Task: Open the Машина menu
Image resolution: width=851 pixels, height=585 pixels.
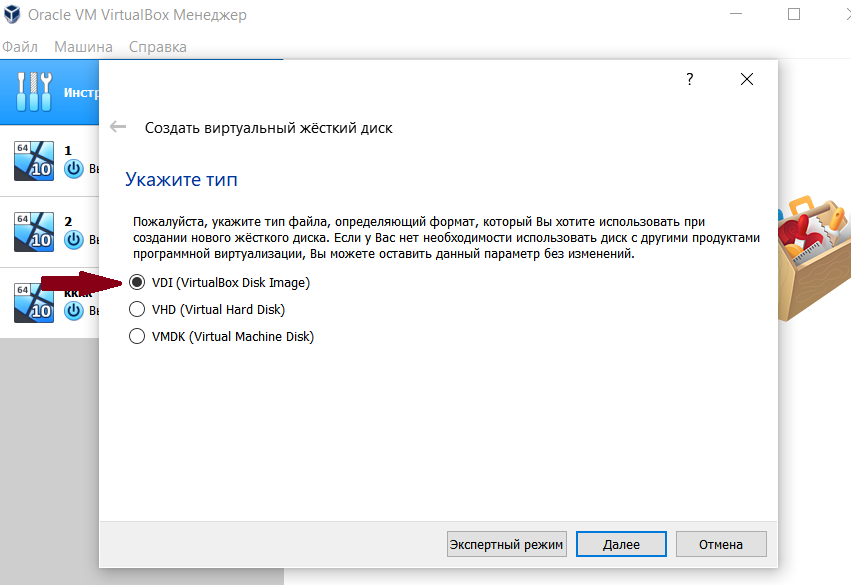Action: pos(83,47)
